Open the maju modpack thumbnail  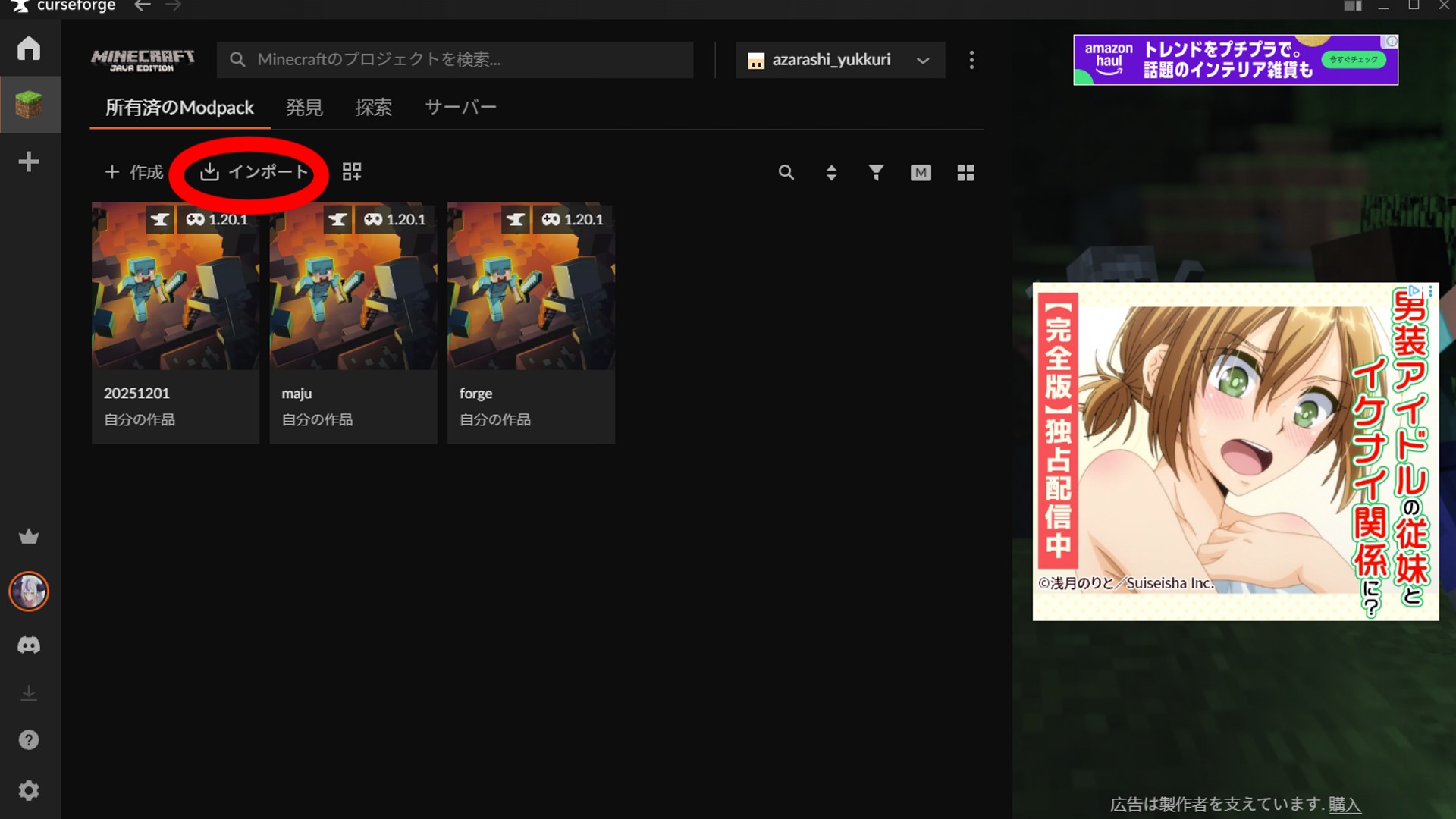tap(353, 286)
